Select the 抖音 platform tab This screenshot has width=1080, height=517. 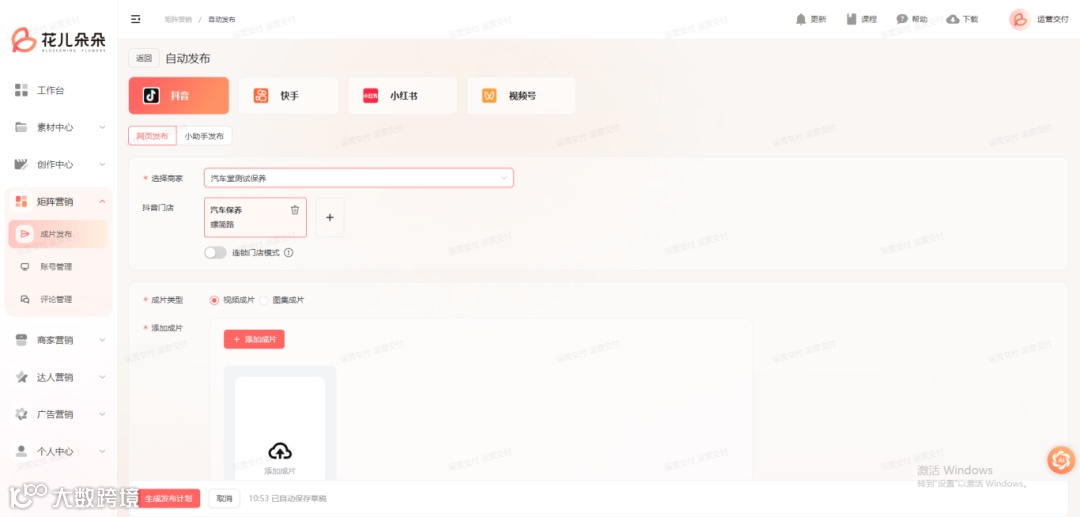point(178,96)
